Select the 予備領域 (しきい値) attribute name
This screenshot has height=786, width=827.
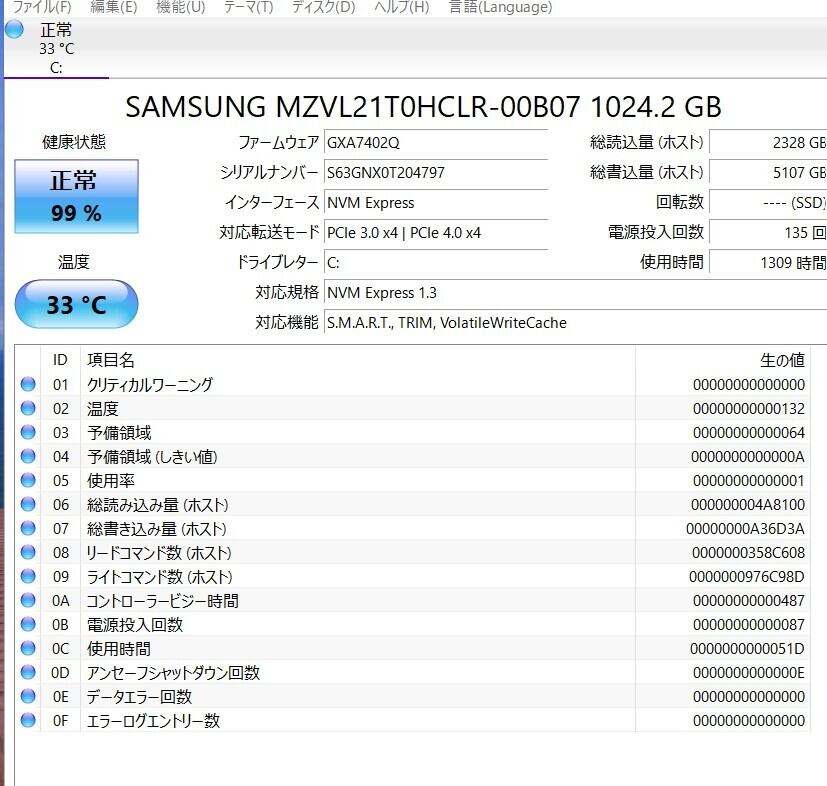pyautogui.click(x=152, y=456)
